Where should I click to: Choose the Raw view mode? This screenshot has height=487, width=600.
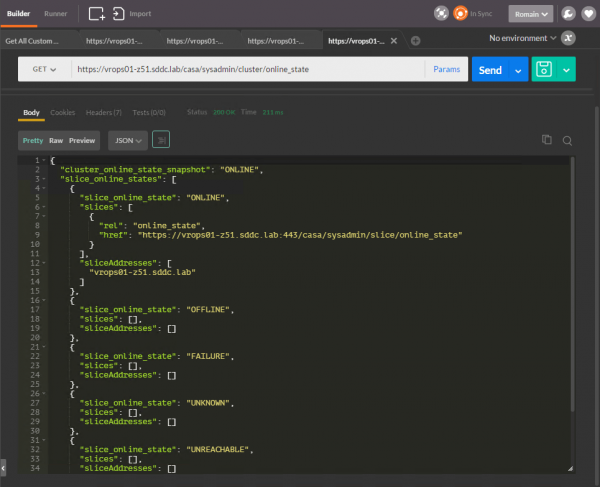point(56,140)
